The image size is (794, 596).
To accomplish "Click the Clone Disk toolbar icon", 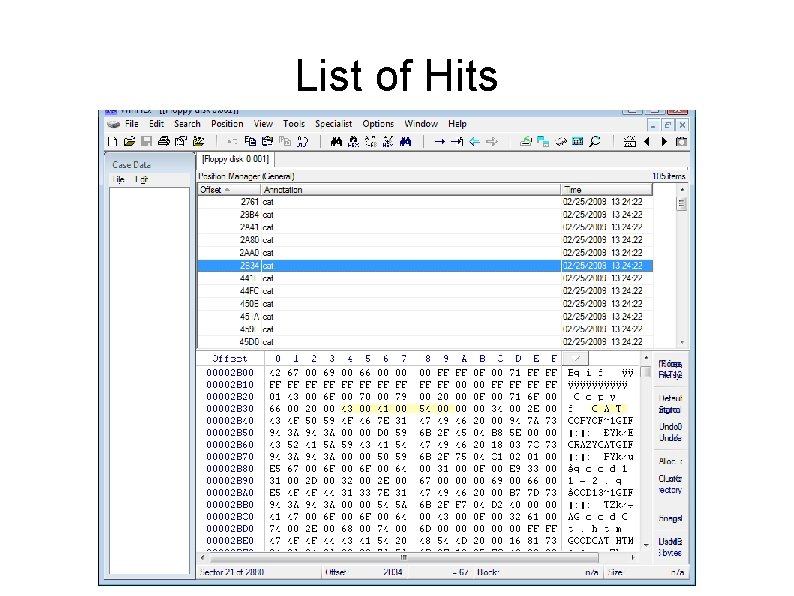I will click(543, 141).
